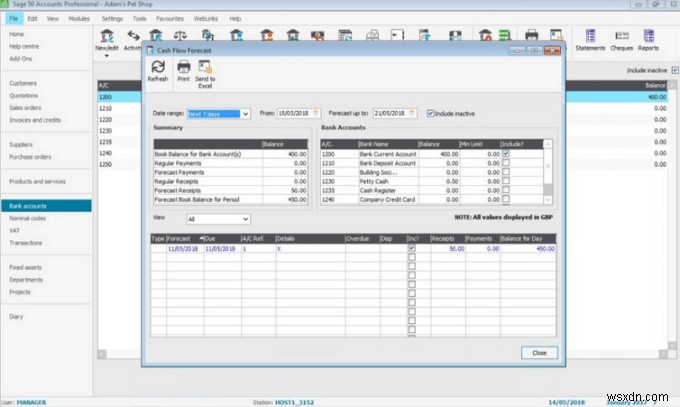Click the New/edit bank icon in main toolbar

tap(107, 36)
